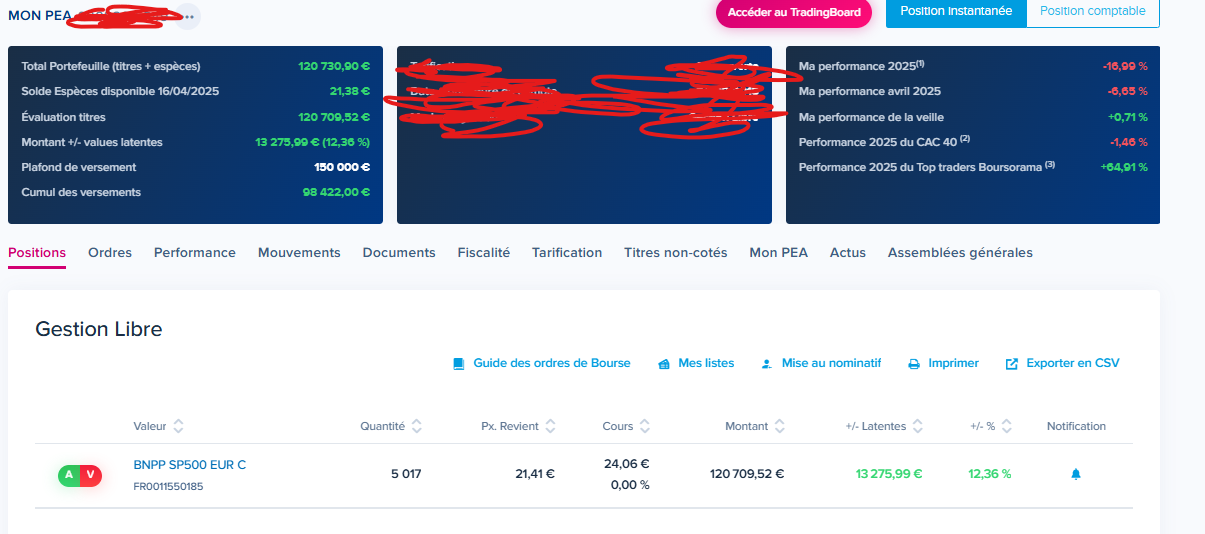Sort the table by Cours column

click(x=645, y=426)
